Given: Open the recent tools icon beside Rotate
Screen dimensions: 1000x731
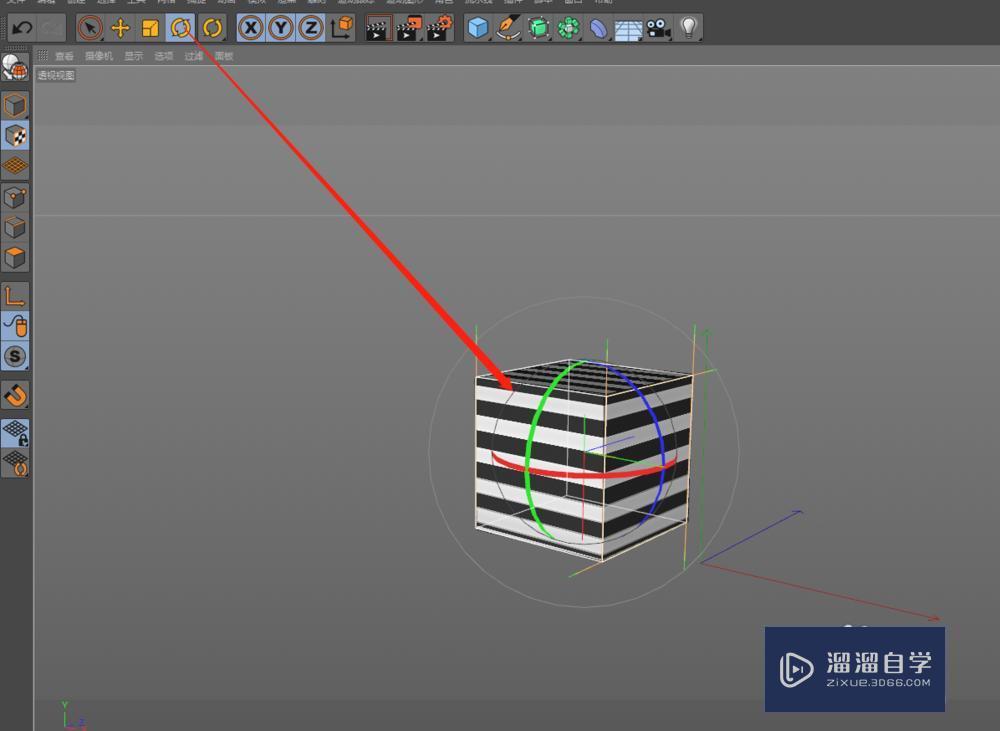Looking at the screenshot, I should pyautogui.click(x=212, y=28).
